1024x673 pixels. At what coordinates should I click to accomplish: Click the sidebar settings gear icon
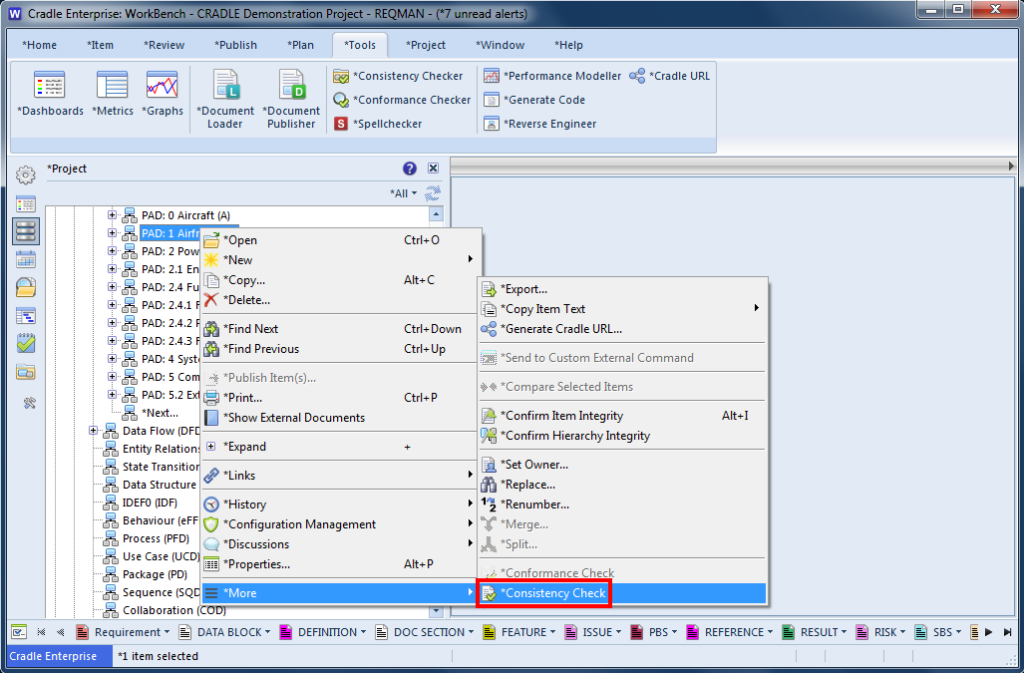26,176
